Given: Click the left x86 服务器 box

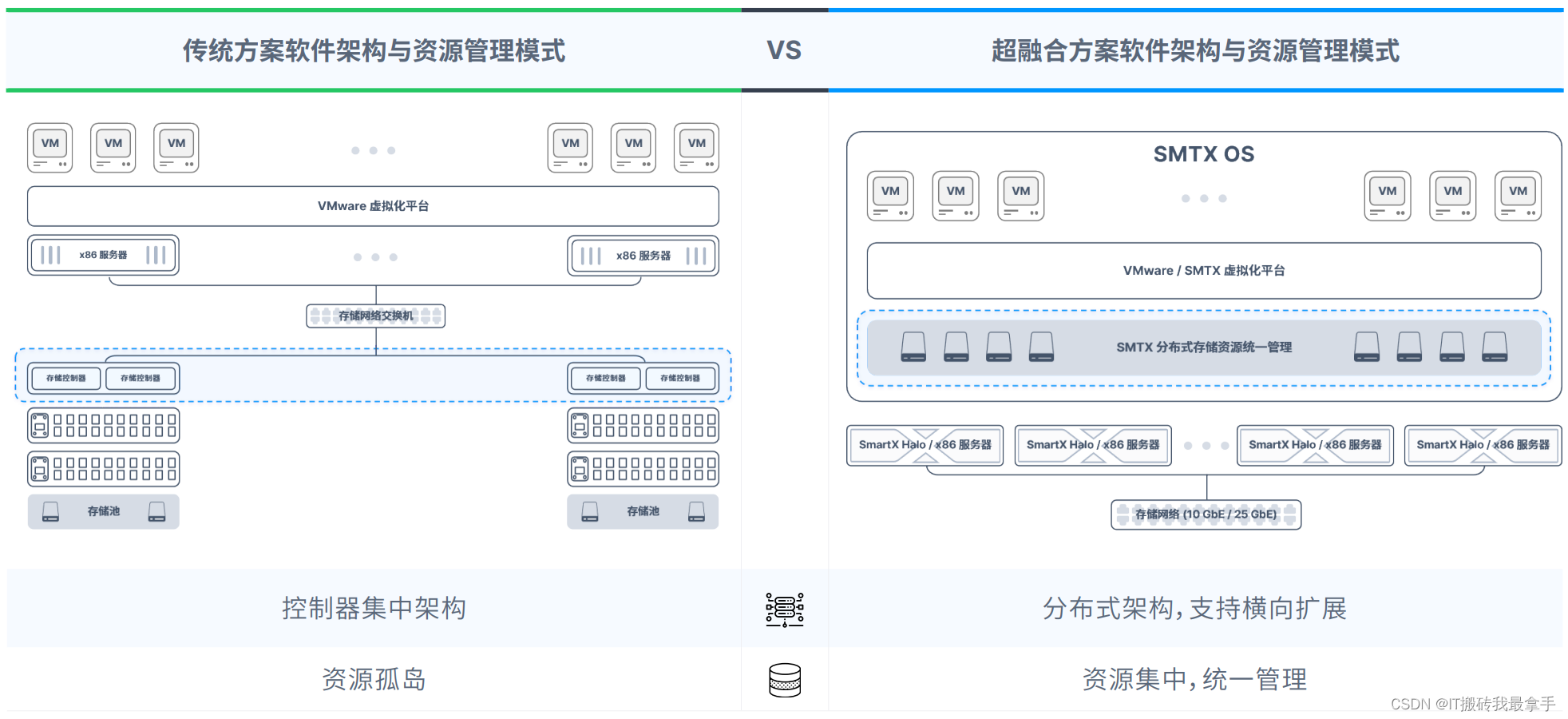Looking at the screenshot, I should coord(103,255).
